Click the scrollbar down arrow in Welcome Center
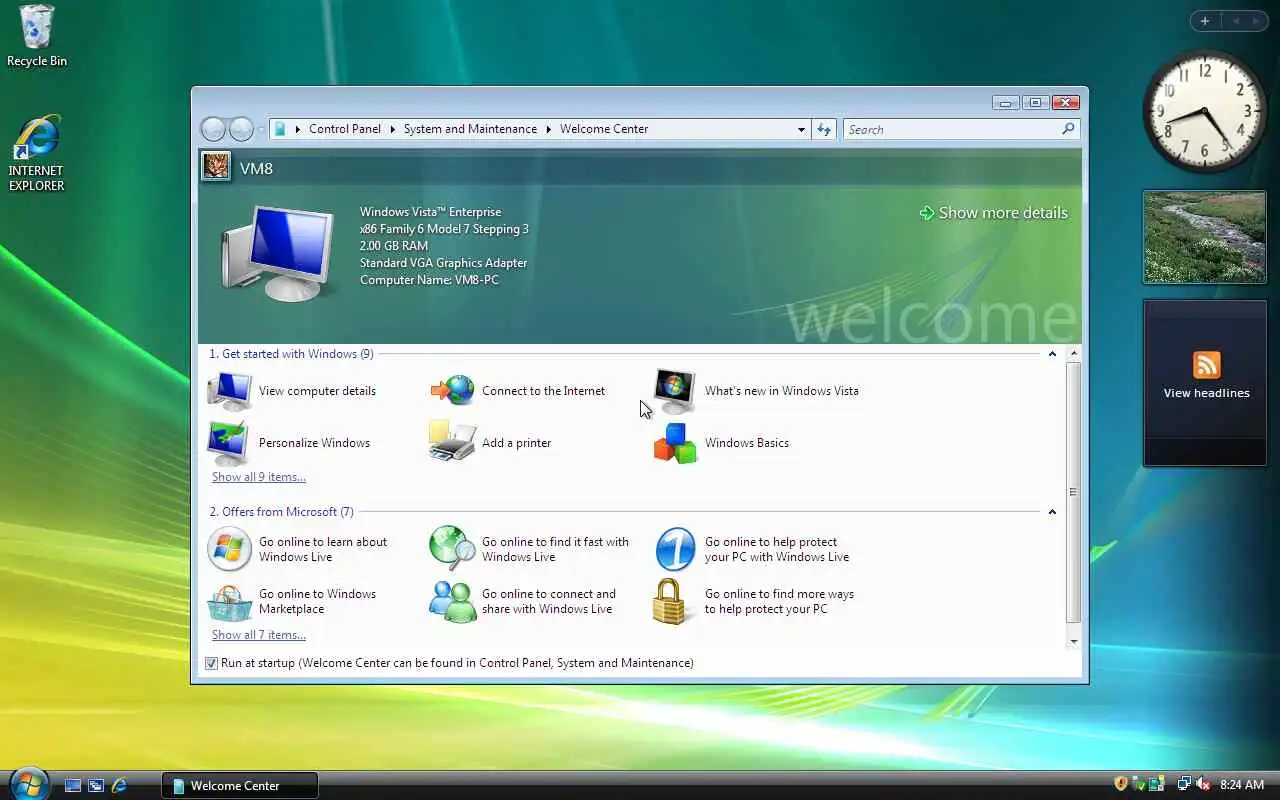Image resolution: width=1280 pixels, height=800 pixels. (x=1074, y=642)
